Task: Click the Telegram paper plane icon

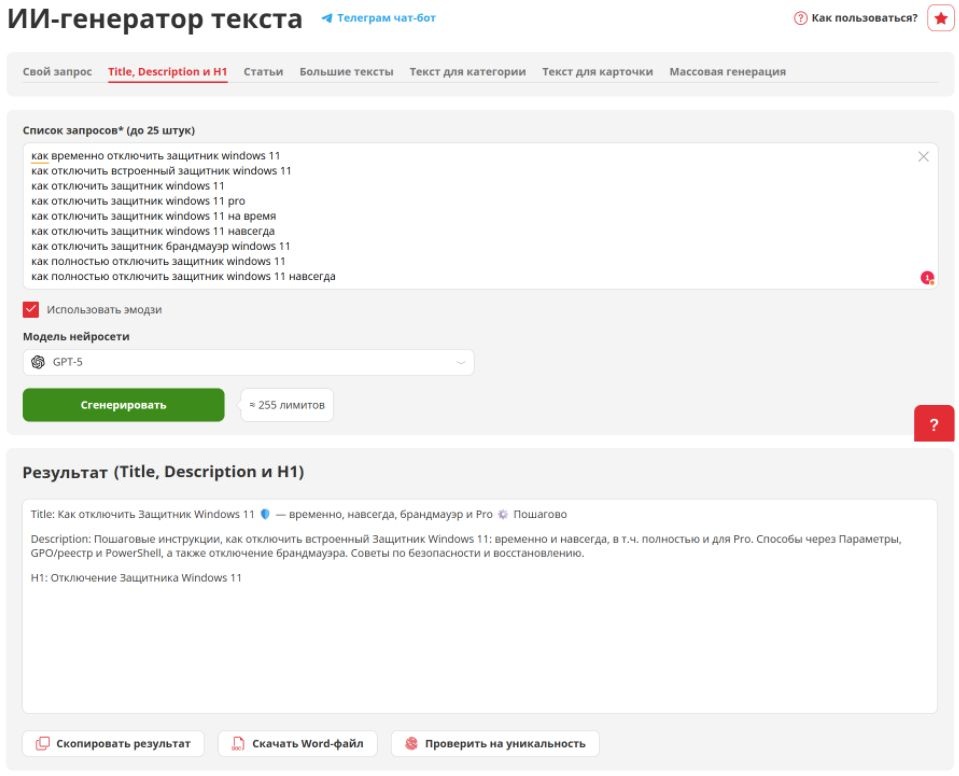Action: 326,18
